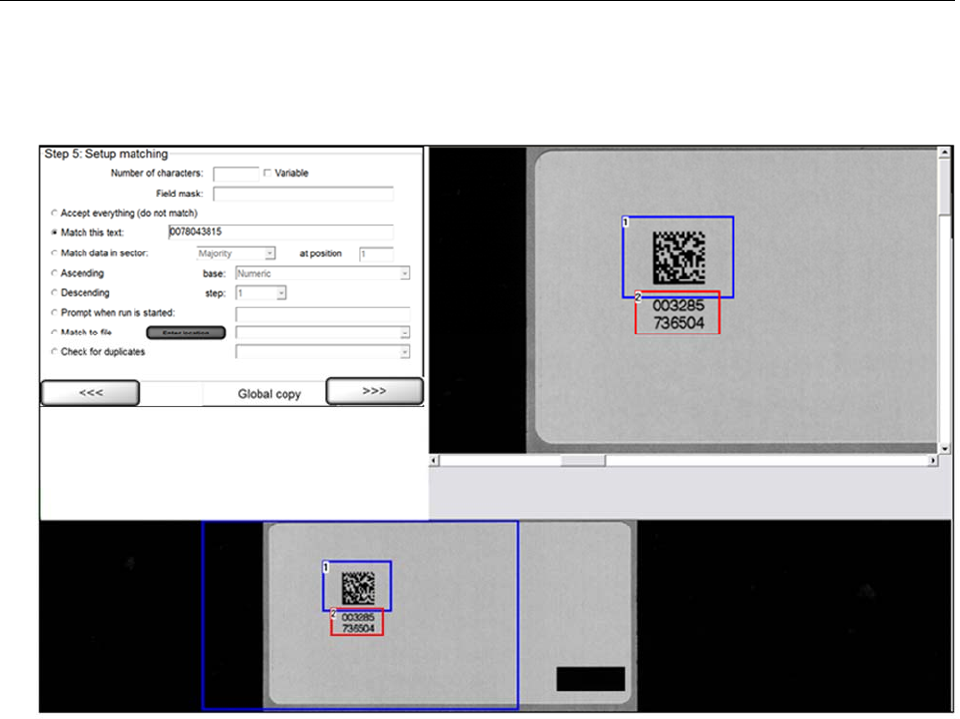Click the Enter location button
The width and height of the screenshot is (960, 719).
(x=186, y=333)
